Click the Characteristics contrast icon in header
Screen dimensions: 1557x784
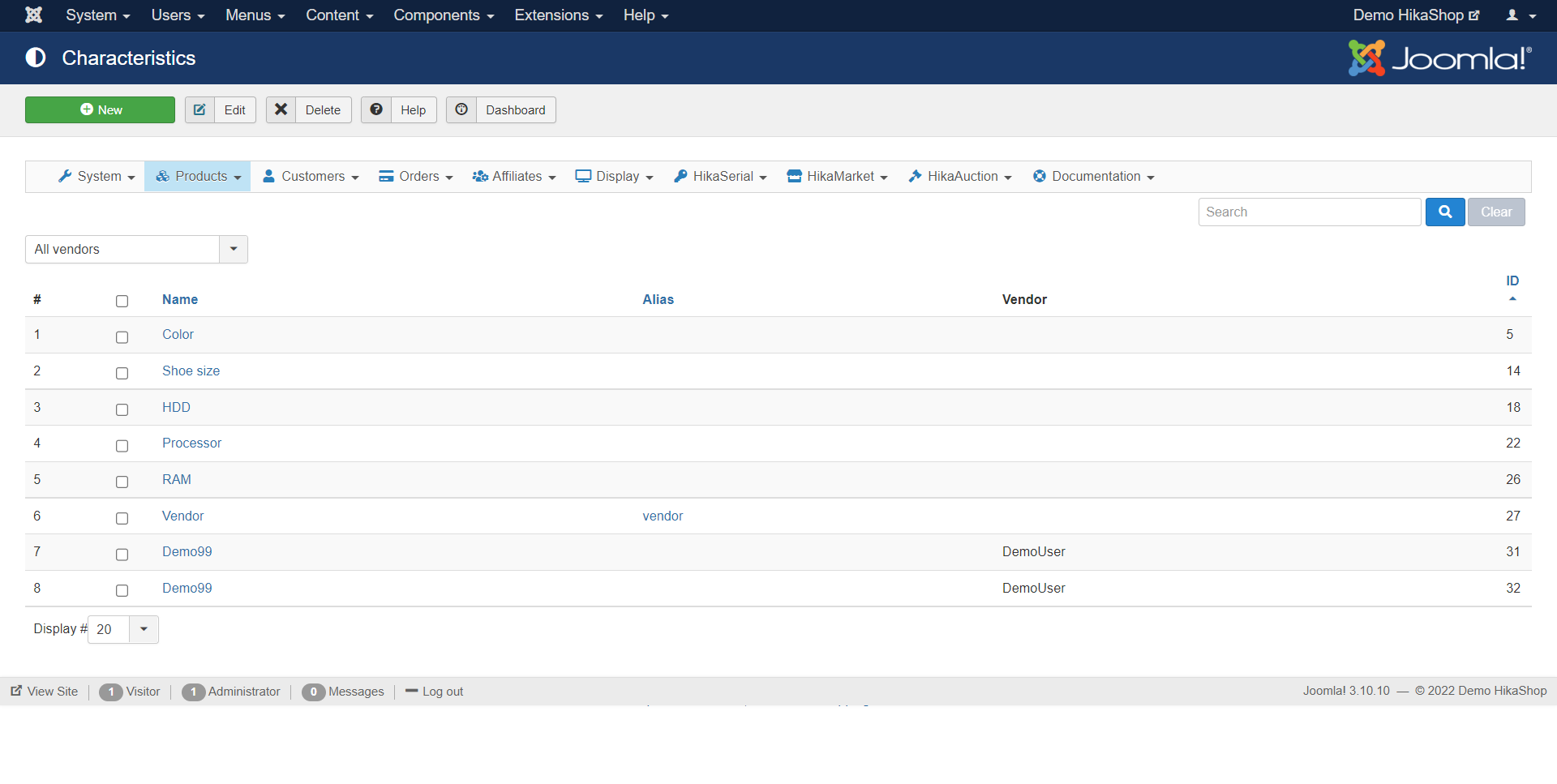36,58
